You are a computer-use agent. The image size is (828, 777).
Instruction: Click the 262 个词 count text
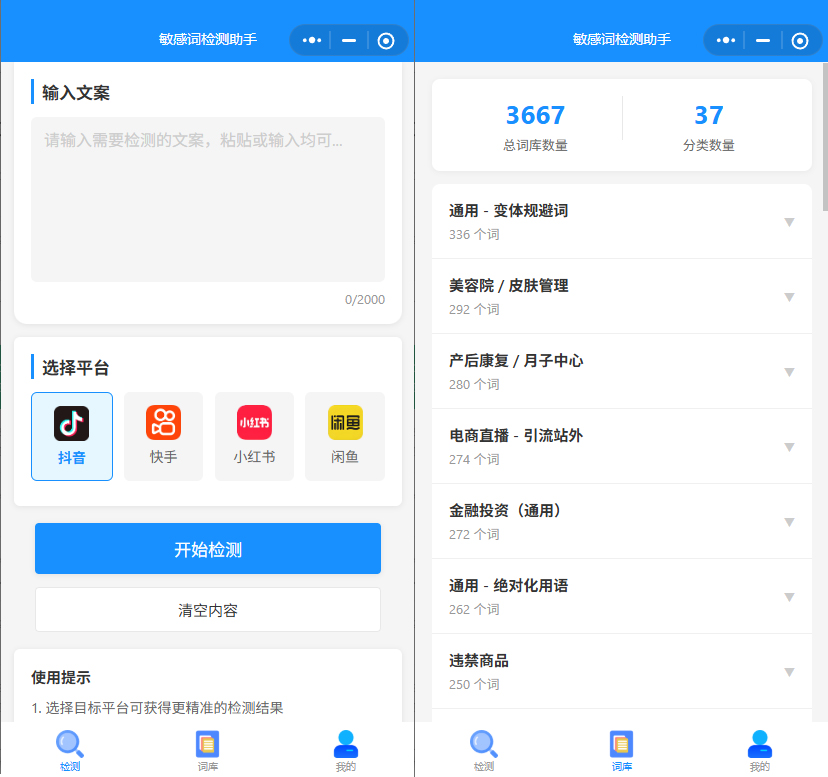474,610
